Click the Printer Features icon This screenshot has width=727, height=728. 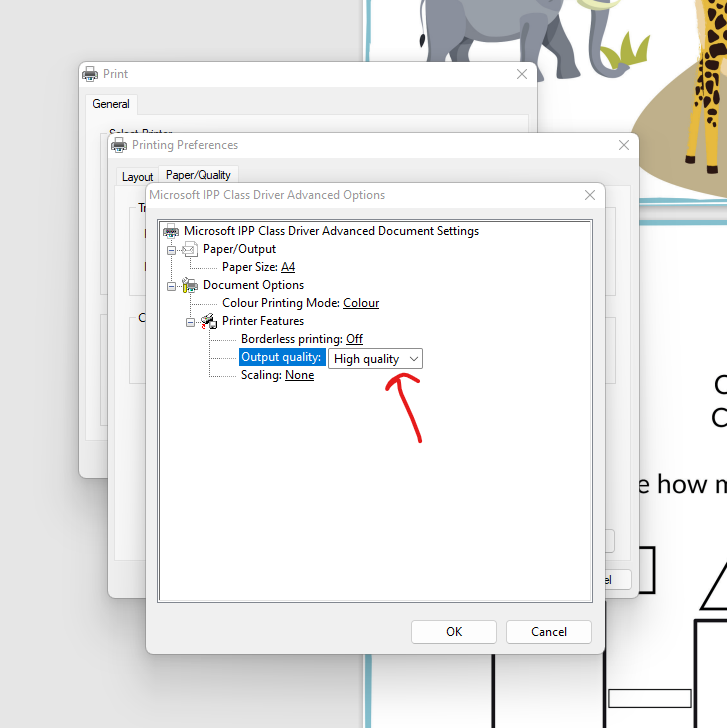(209, 321)
